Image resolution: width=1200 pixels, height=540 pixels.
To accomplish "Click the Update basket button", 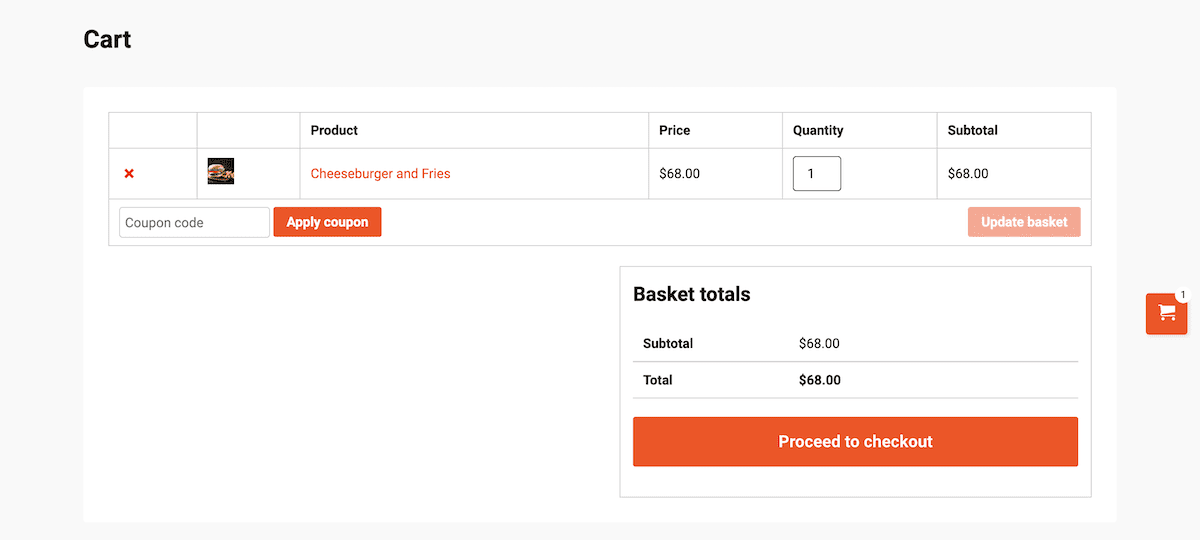I will point(1024,222).
